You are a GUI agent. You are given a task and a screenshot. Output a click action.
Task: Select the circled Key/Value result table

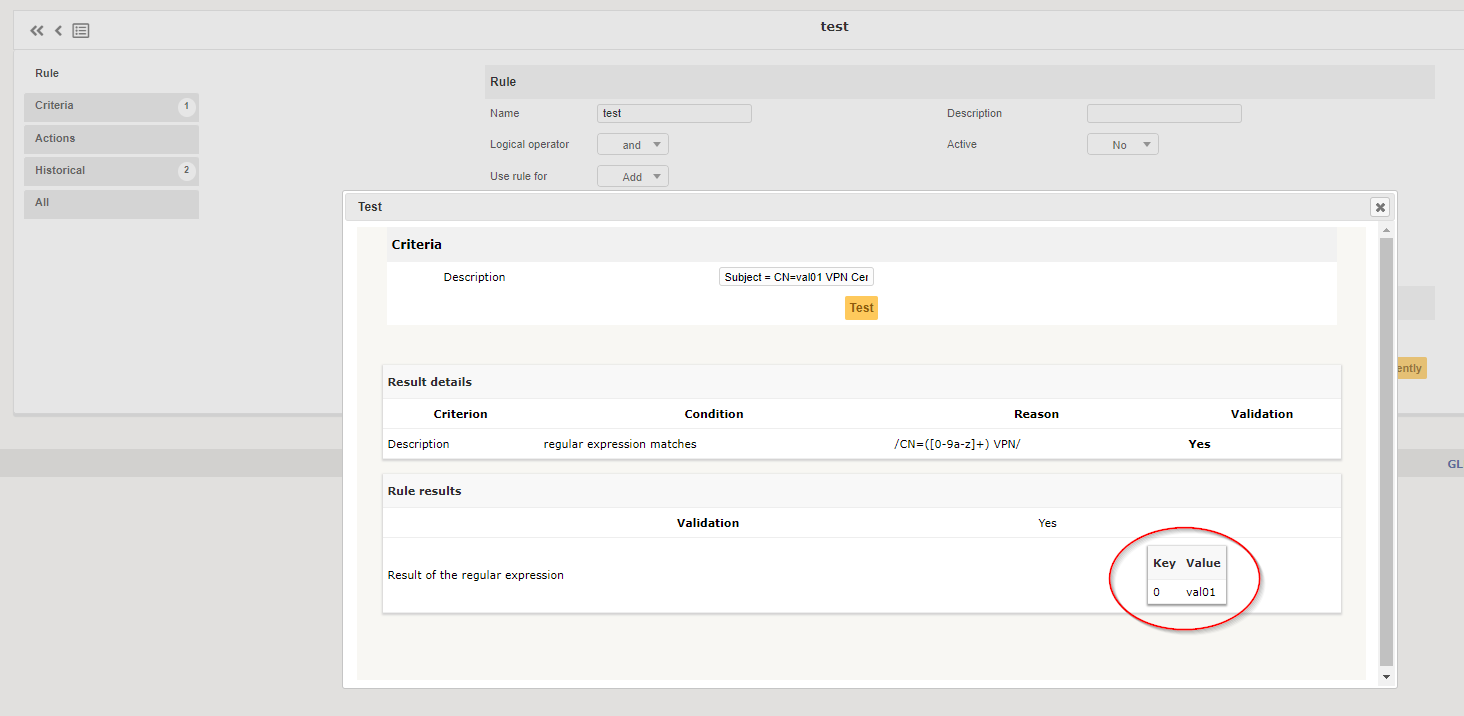[1186, 577]
